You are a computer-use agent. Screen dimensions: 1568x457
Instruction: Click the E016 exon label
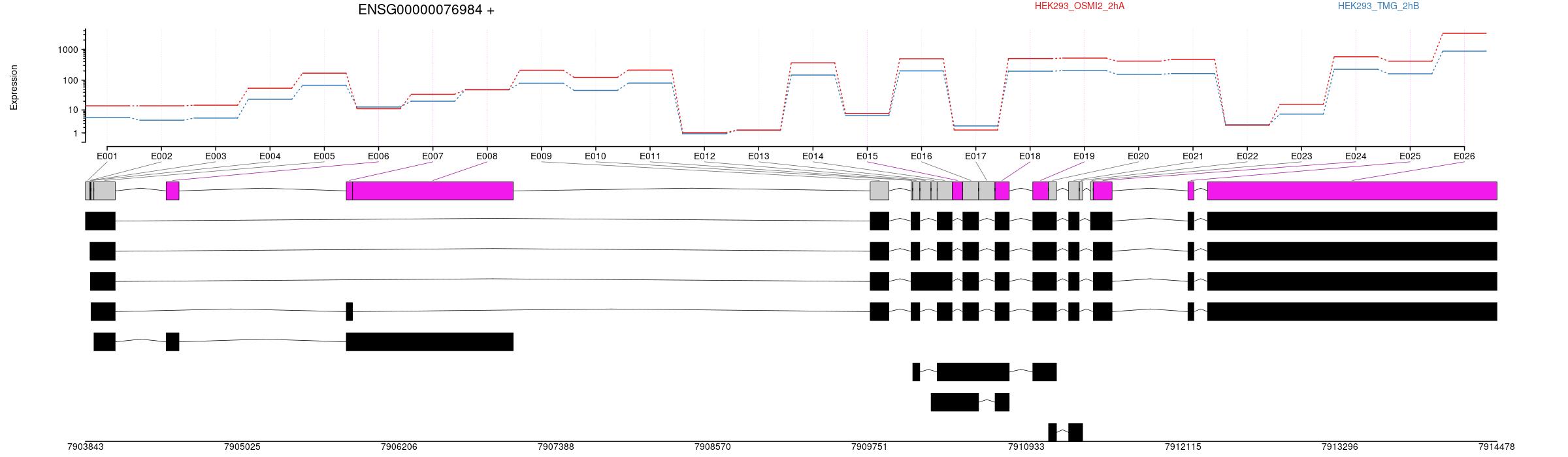[921, 156]
